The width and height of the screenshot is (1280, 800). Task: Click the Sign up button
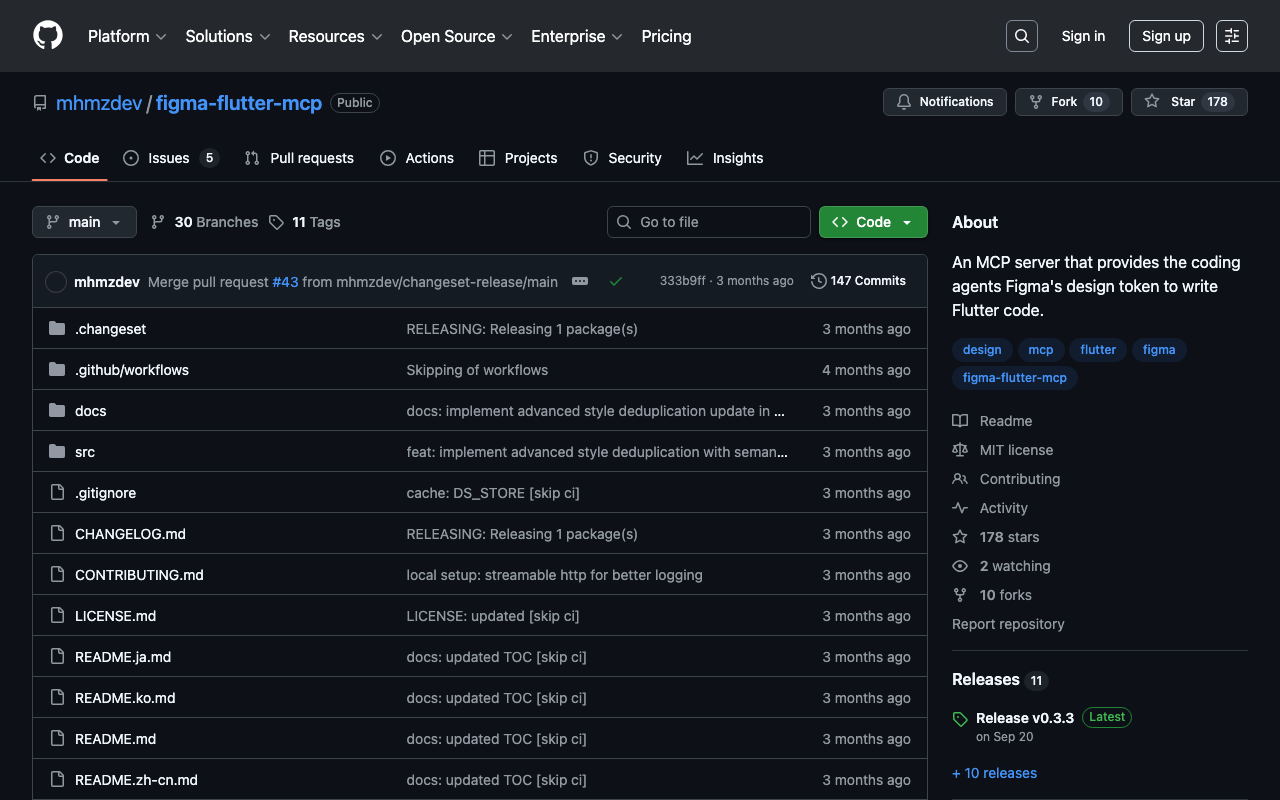click(1165, 36)
